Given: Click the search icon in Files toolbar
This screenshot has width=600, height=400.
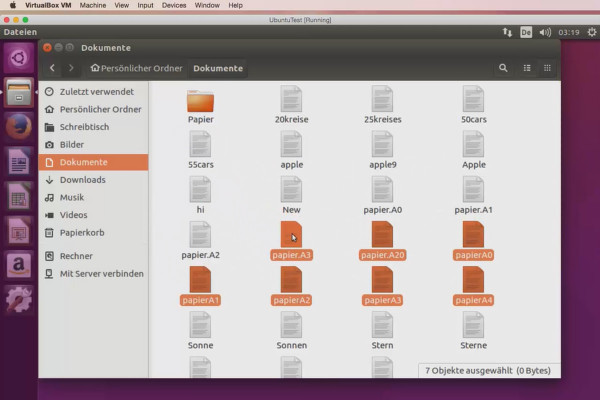Looking at the screenshot, I should [x=503, y=68].
